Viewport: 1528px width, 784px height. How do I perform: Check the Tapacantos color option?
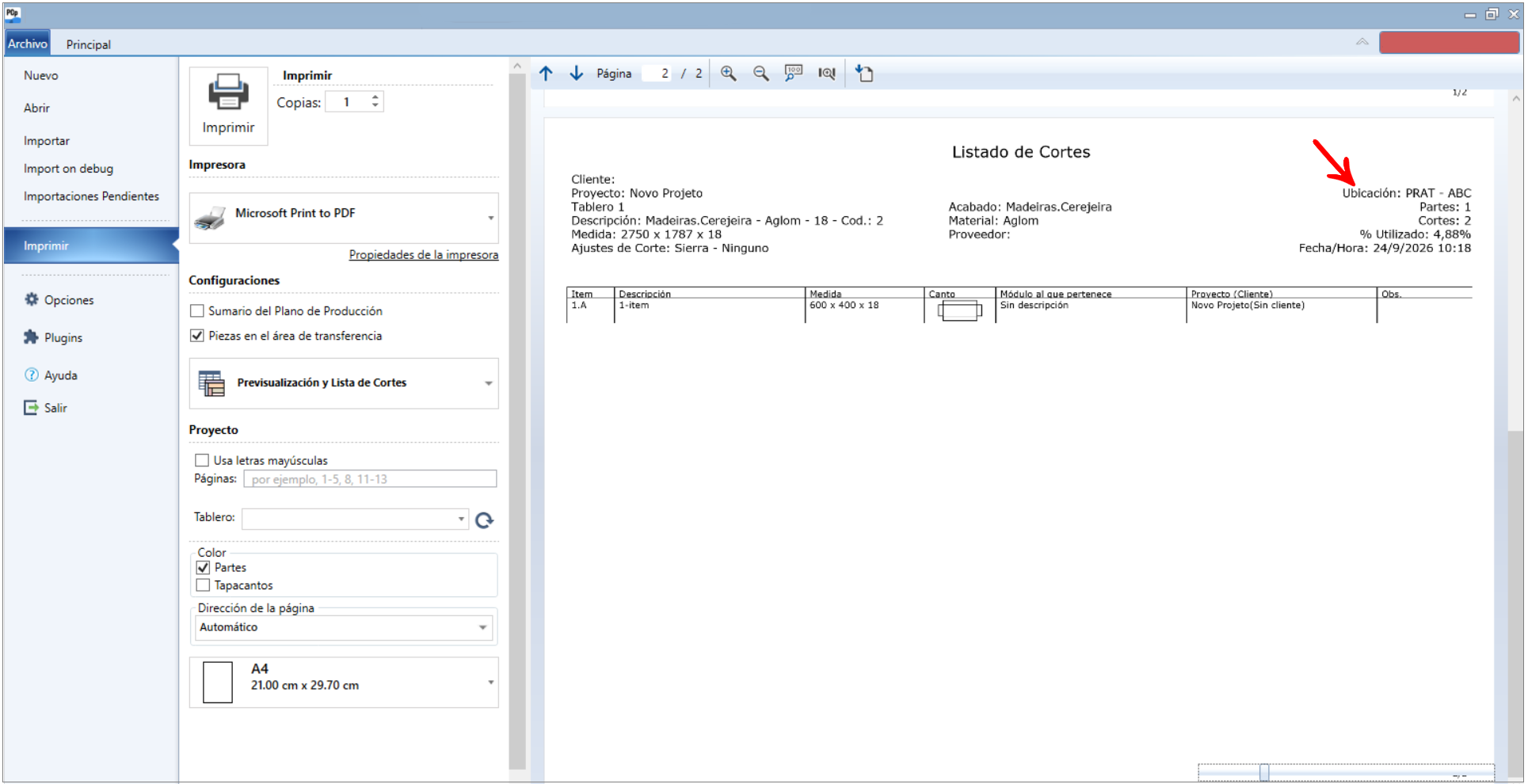(203, 585)
